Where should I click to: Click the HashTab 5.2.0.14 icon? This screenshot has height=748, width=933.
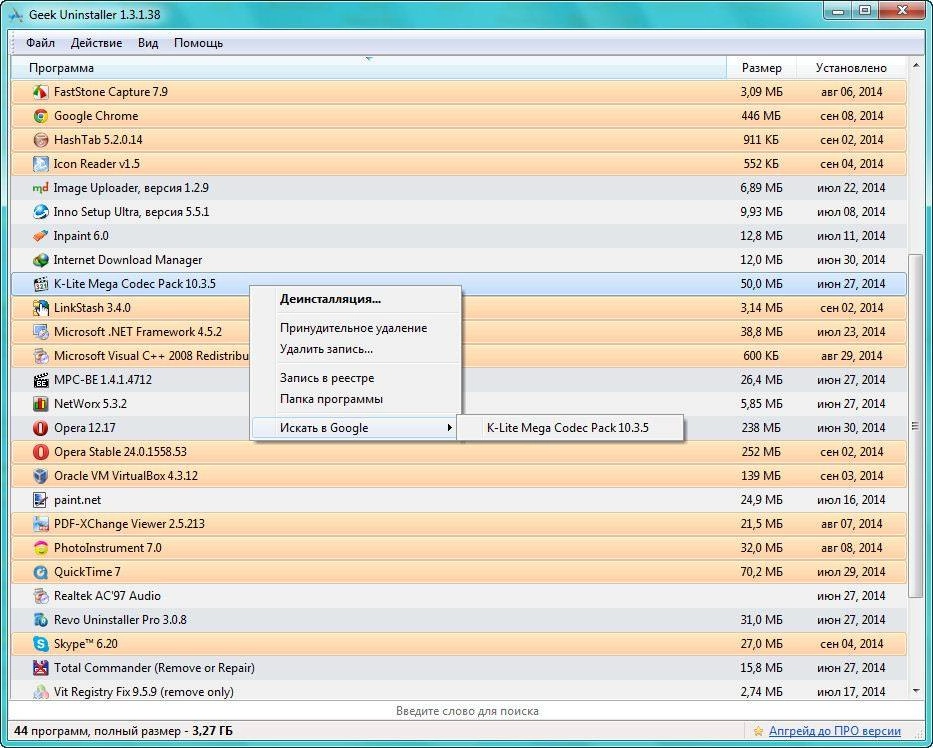click(40, 140)
